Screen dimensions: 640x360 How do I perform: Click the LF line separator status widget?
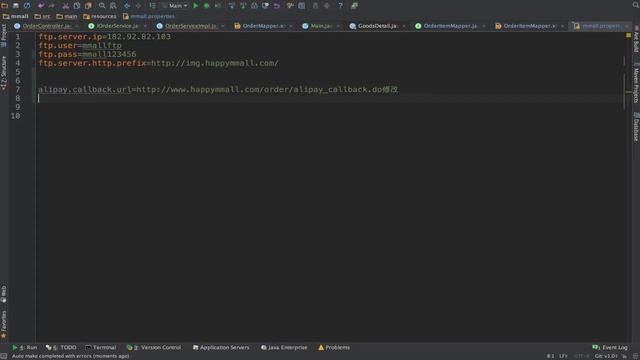click(x=563, y=356)
